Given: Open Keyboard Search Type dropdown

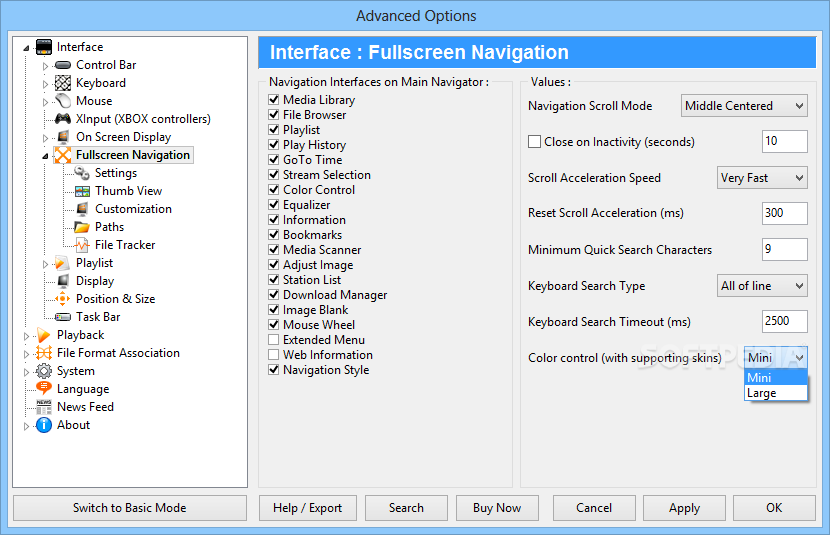Looking at the screenshot, I should pos(762,286).
